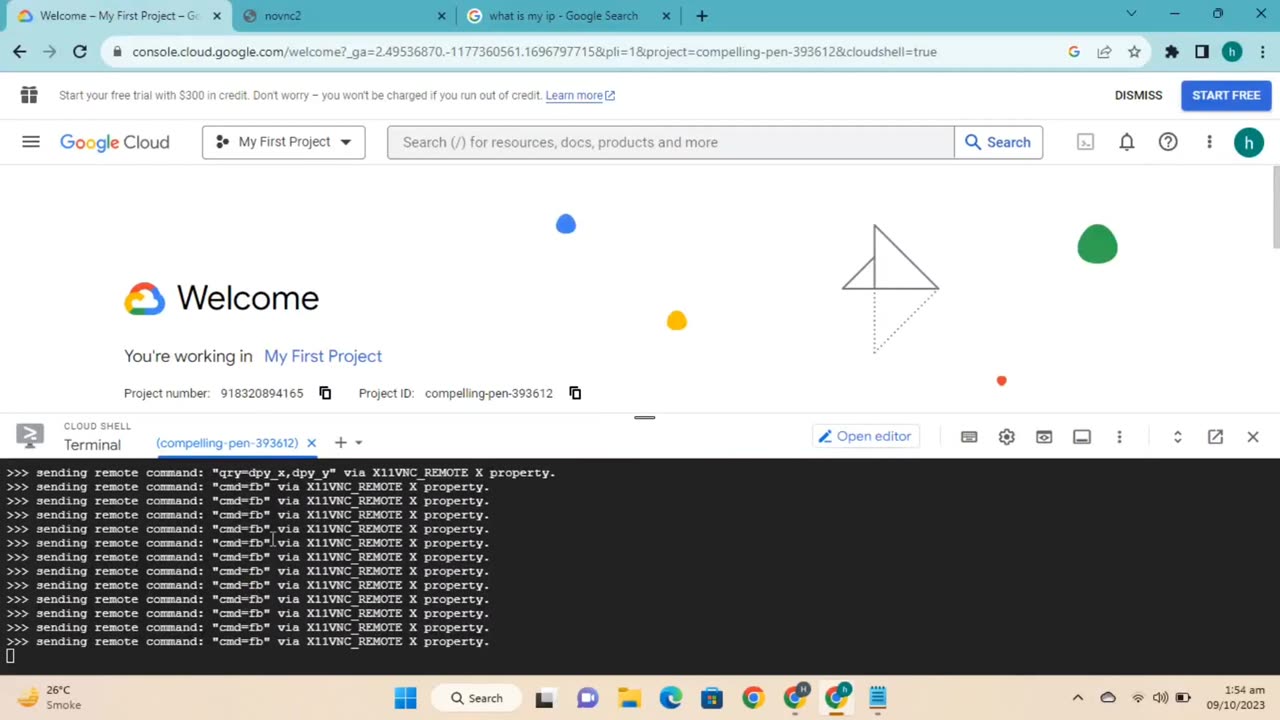
Task: Open the Chrome three-dot menu
Action: [x=1261, y=52]
